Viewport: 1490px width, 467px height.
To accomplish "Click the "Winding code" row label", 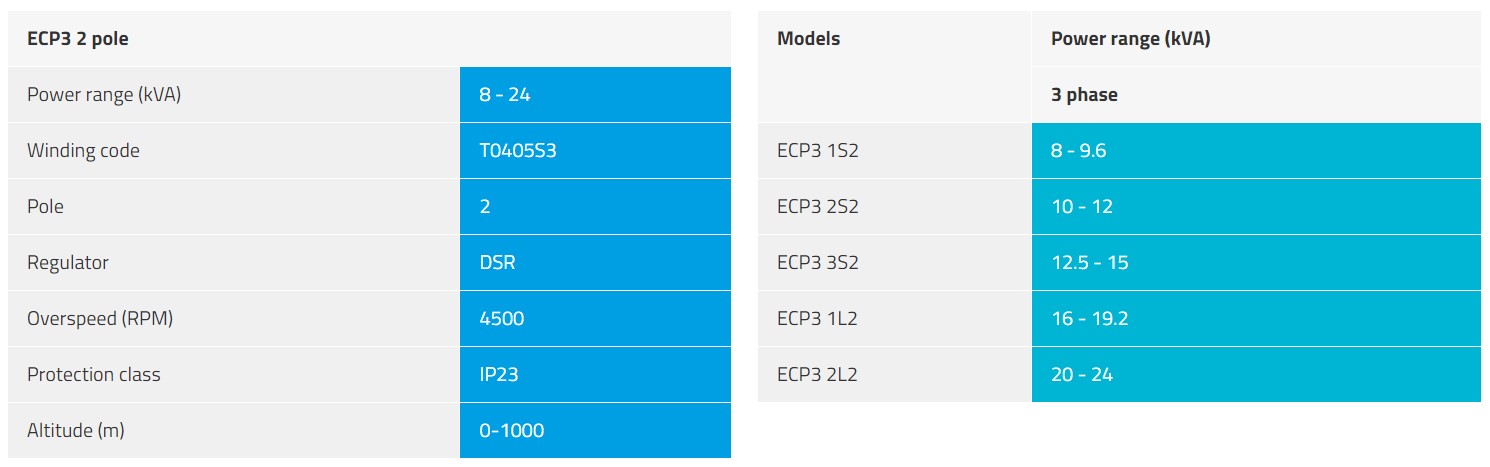I will pos(83,151).
